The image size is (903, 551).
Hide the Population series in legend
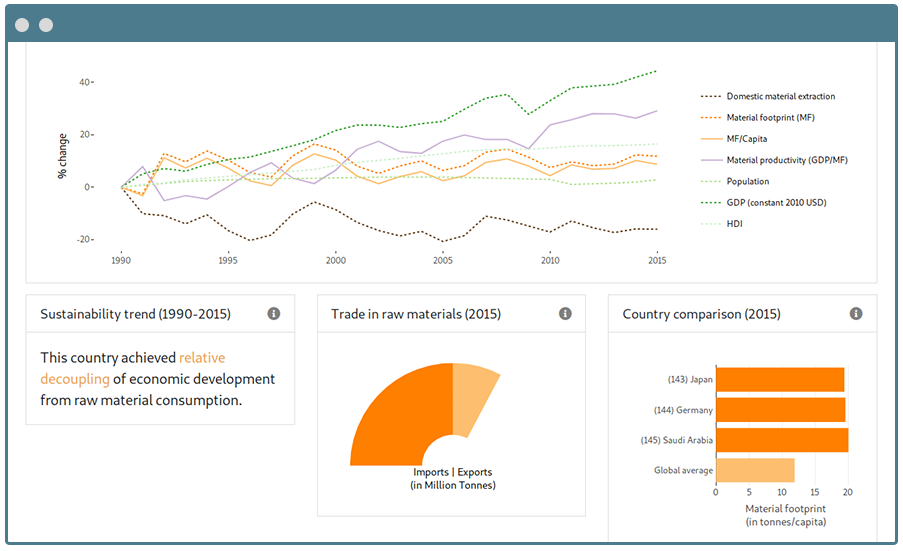pos(747,182)
